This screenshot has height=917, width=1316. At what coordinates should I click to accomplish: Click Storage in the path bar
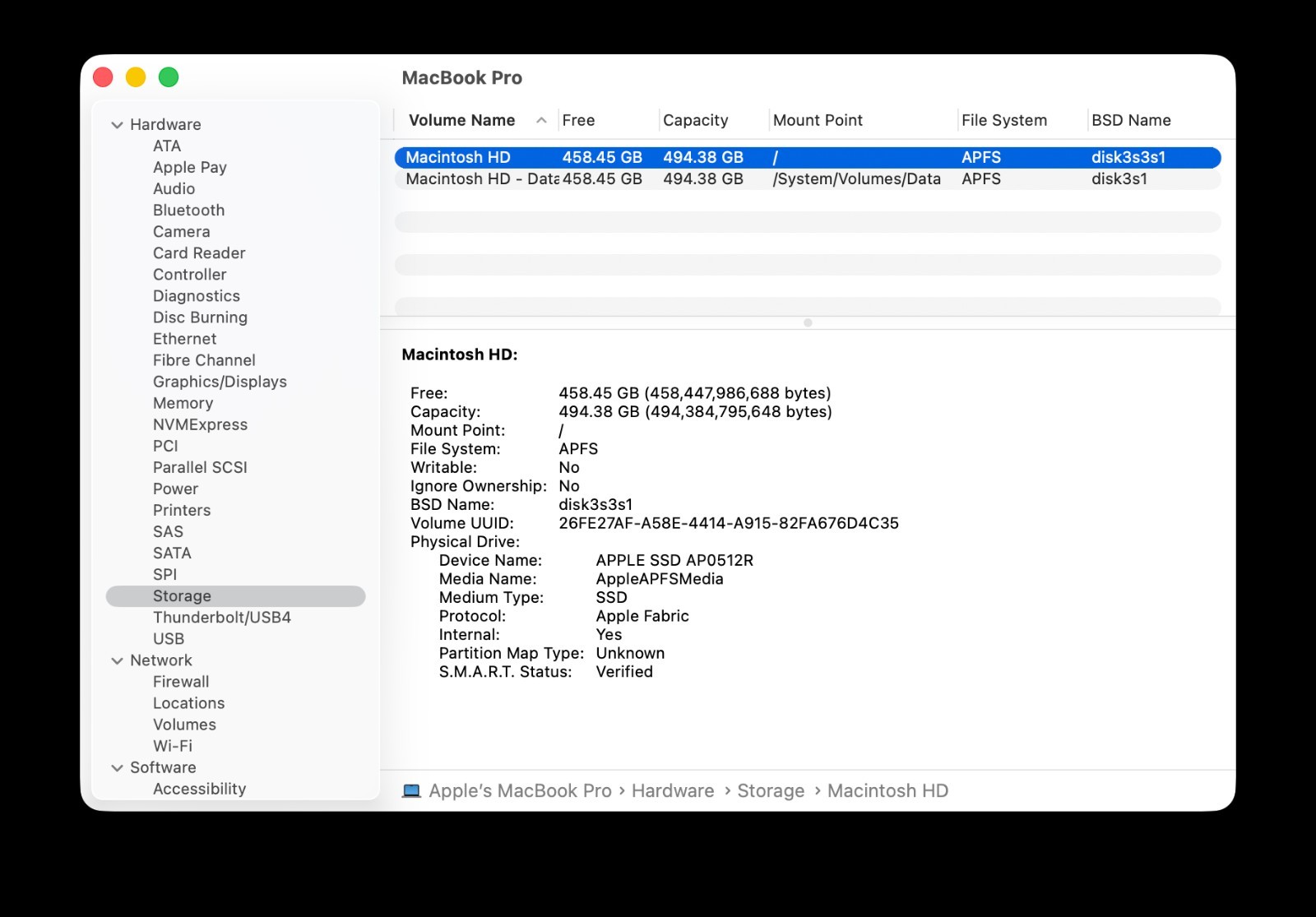tap(771, 790)
